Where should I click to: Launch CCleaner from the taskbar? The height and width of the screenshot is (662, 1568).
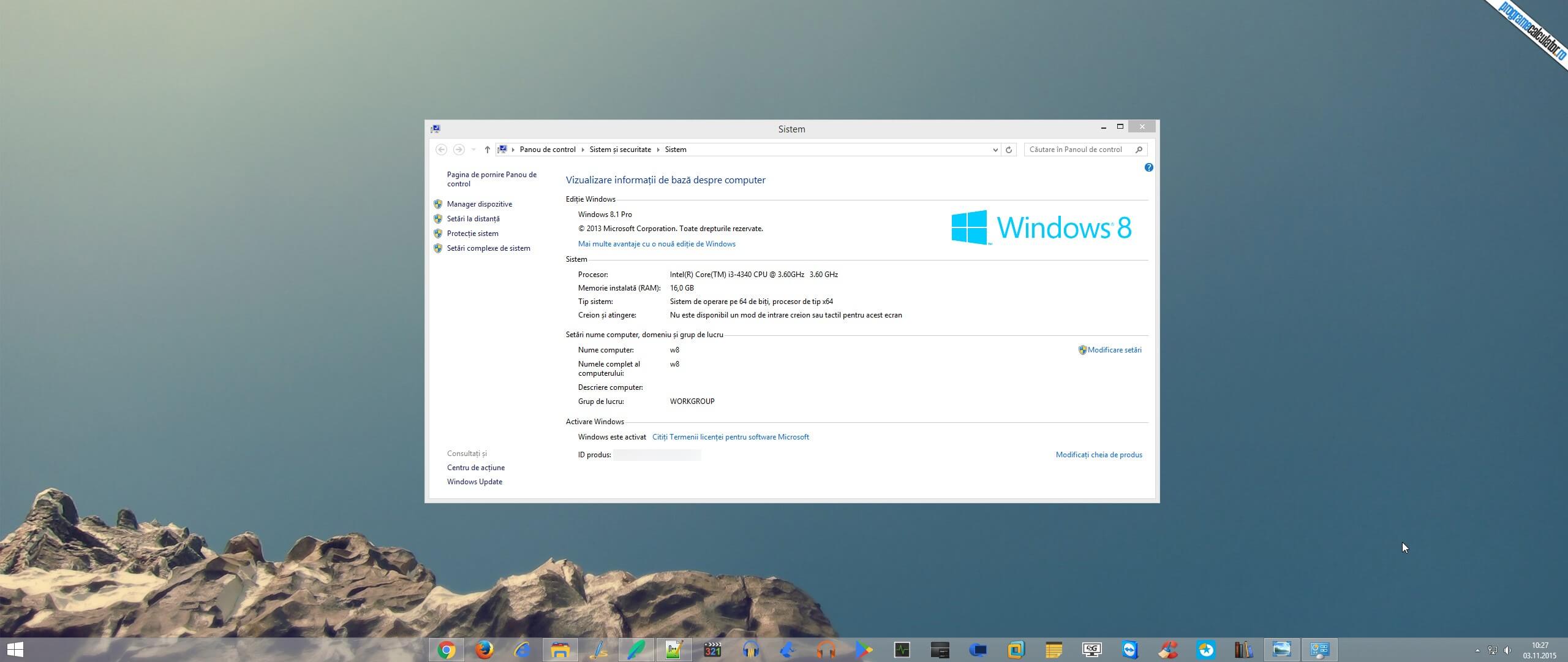[x=1168, y=650]
